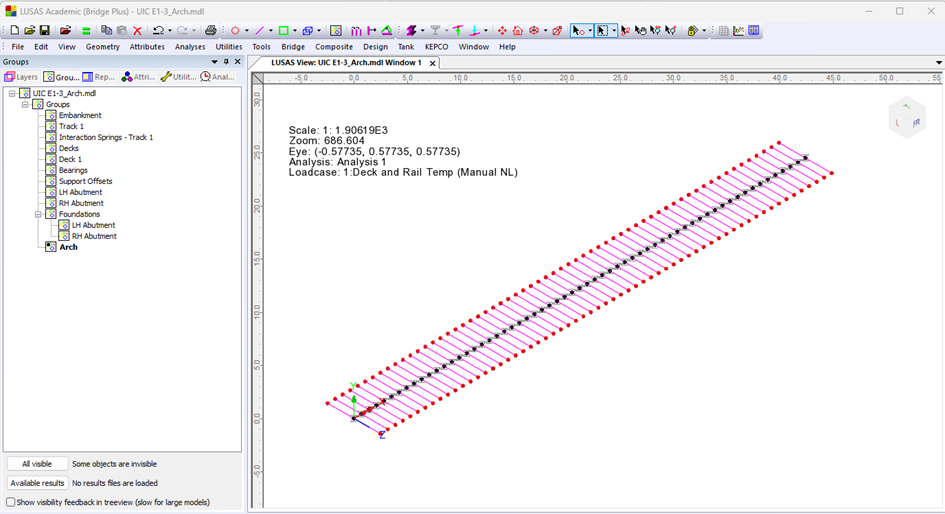Enable Show visibility feedback in treeview checkbox
945x514 pixels.
click(11, 502)
